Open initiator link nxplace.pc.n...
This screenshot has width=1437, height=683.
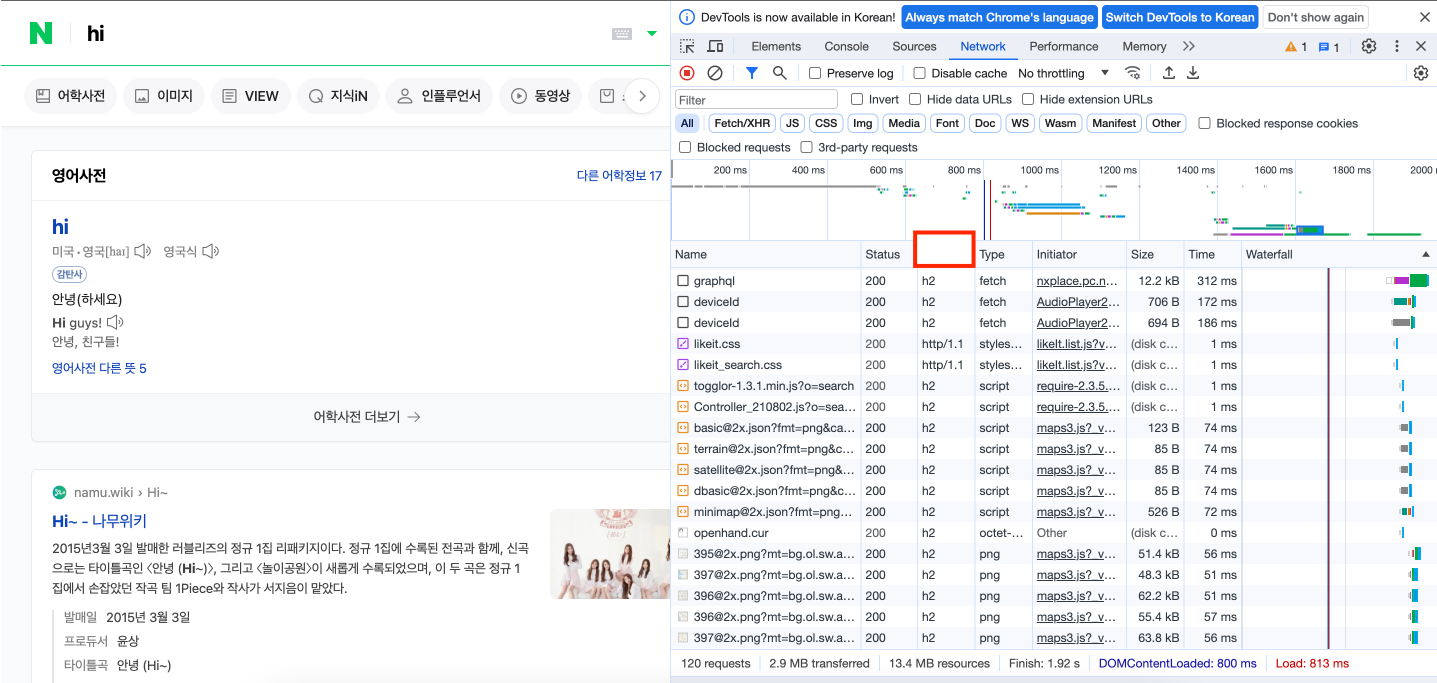click(1077, 281)
